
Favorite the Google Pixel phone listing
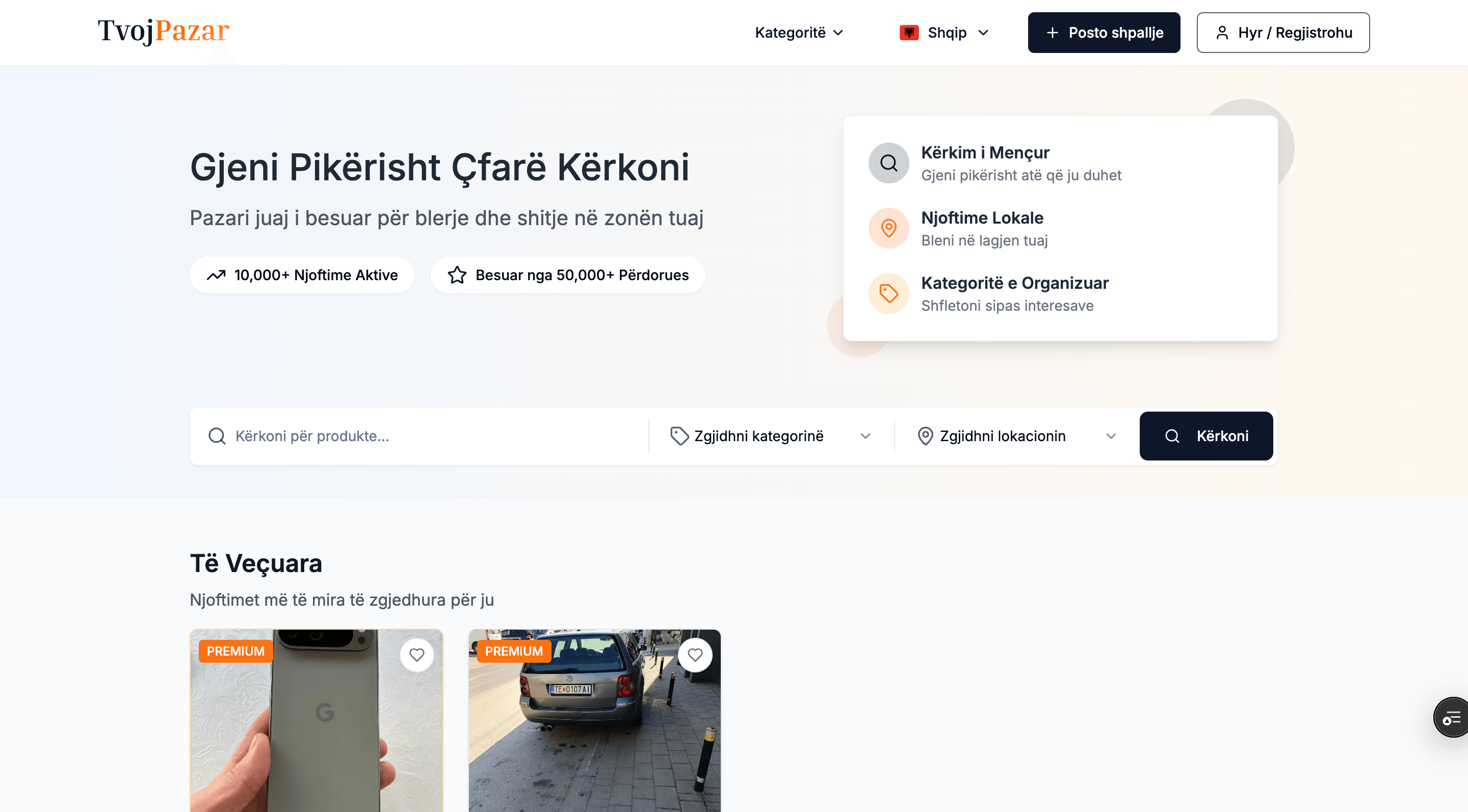(x=416, y=655)
